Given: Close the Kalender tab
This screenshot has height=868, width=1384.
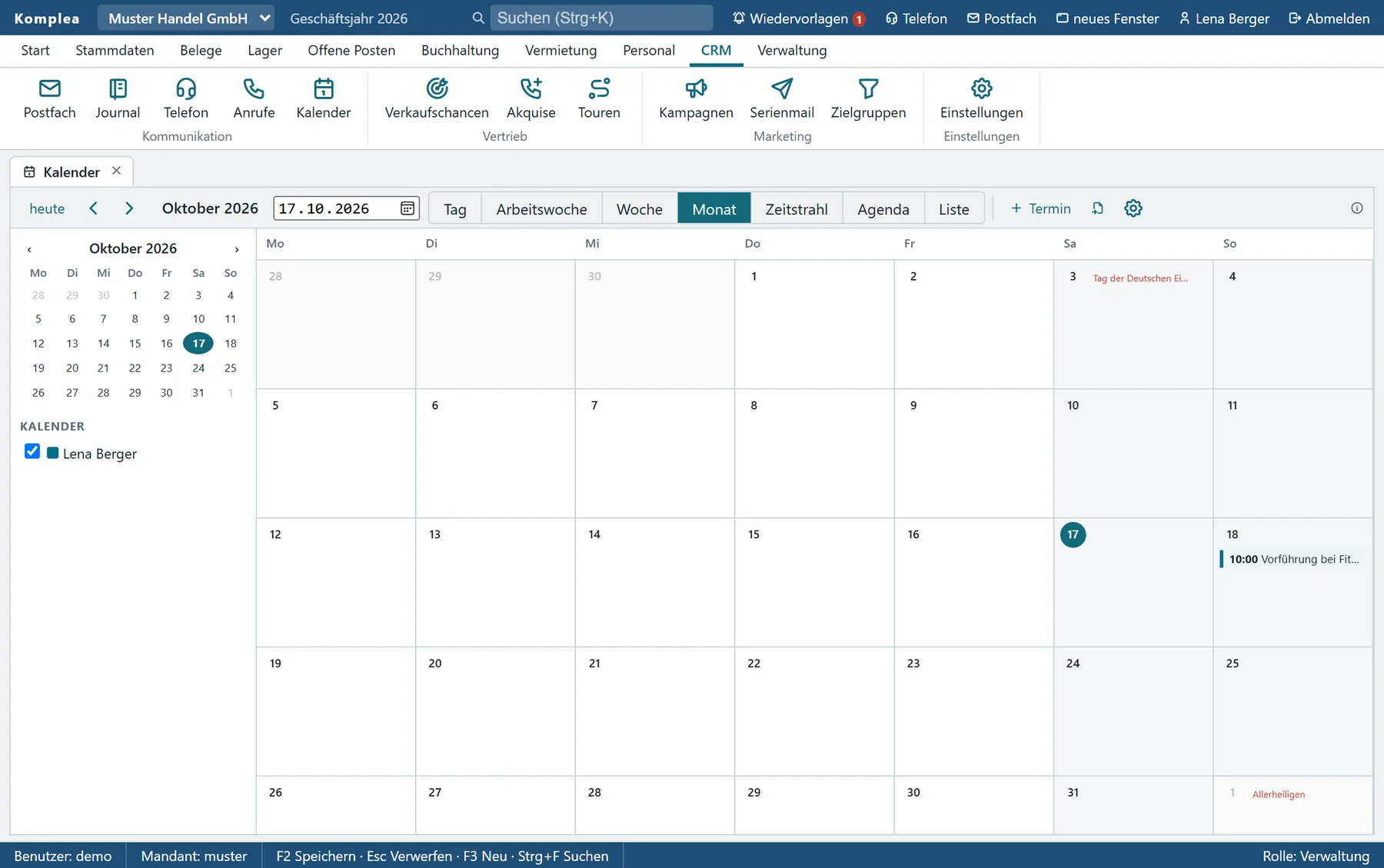Looking at the screenshot, I should coord(116,171).
